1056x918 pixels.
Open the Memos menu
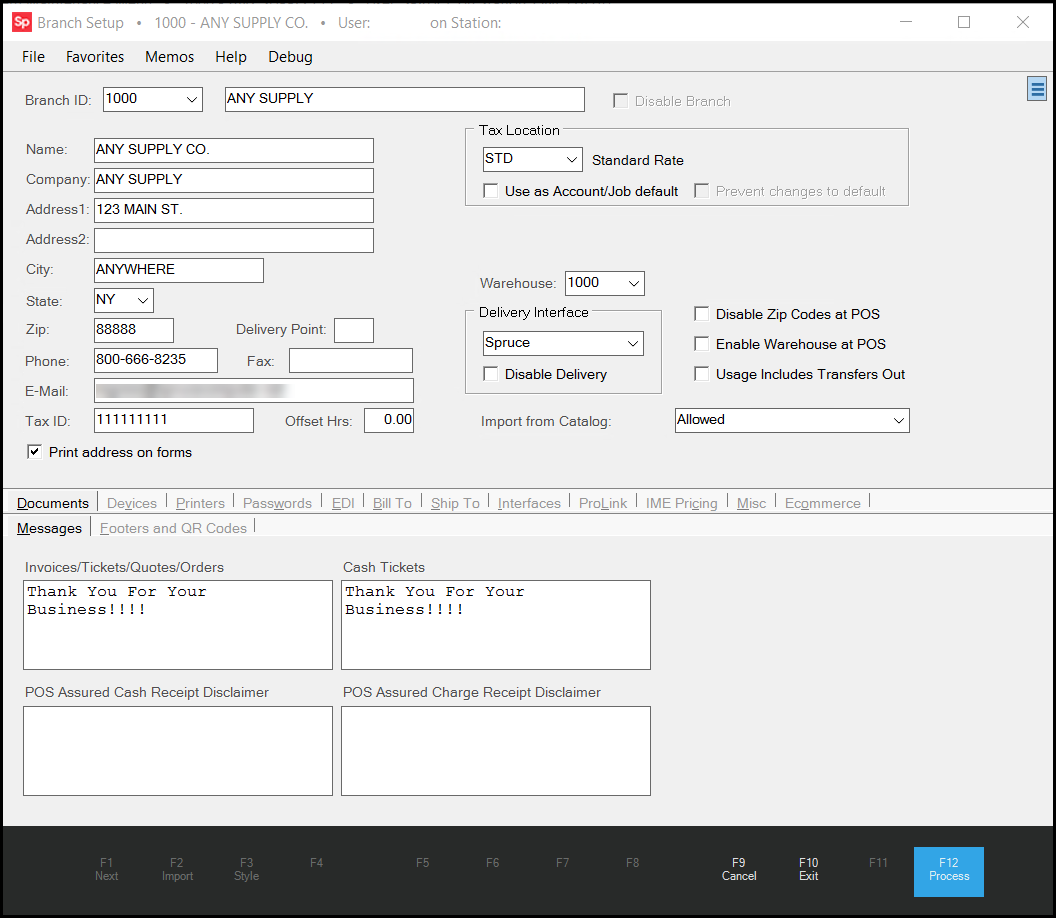point(169,57)
